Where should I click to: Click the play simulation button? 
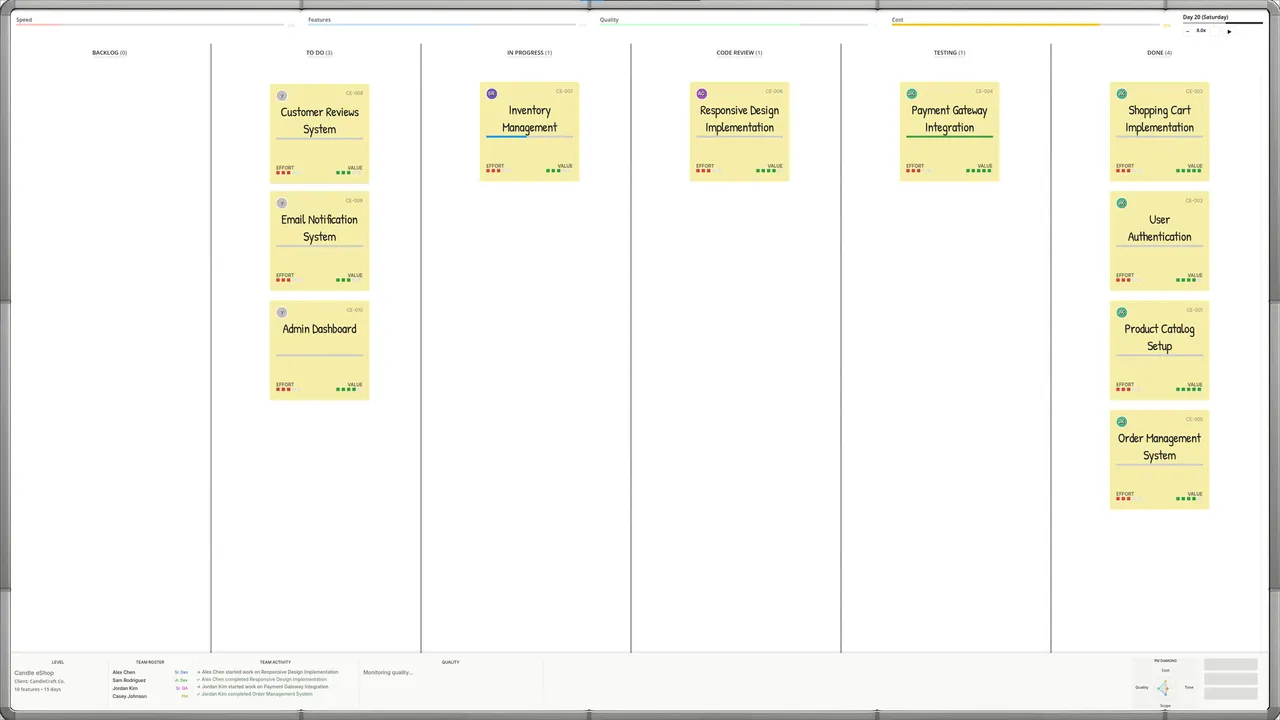(1229, 31)
